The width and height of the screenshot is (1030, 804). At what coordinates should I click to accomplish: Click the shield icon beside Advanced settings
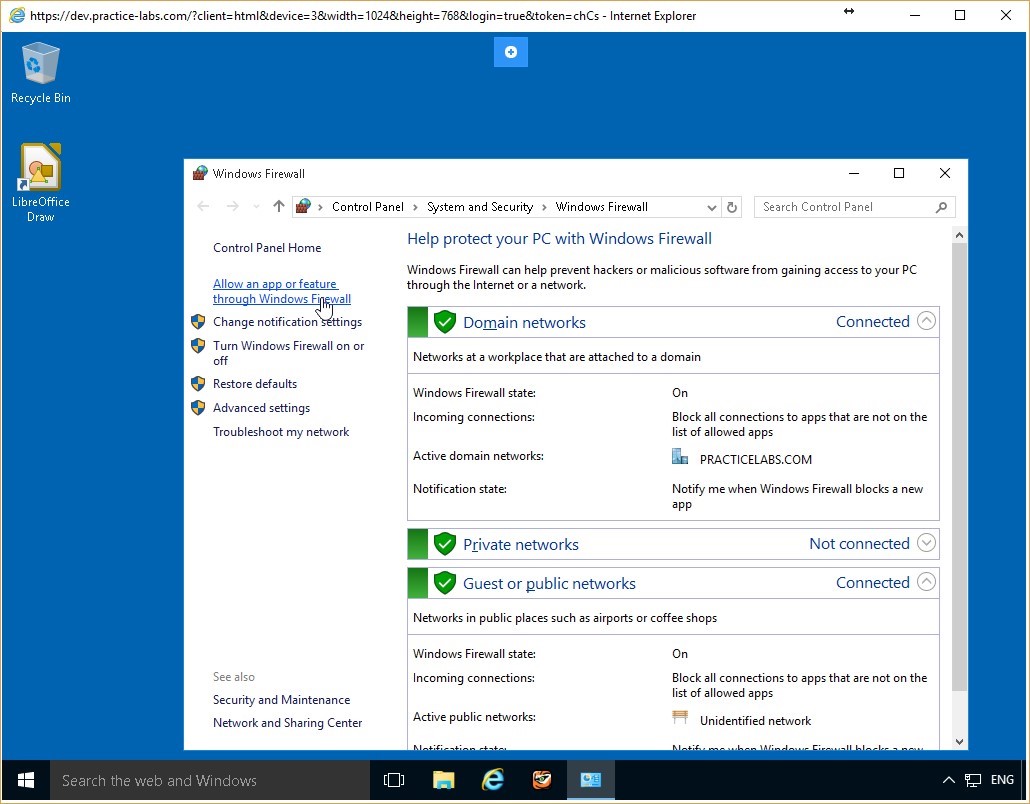pyautogui.click(x=197, y=407)
